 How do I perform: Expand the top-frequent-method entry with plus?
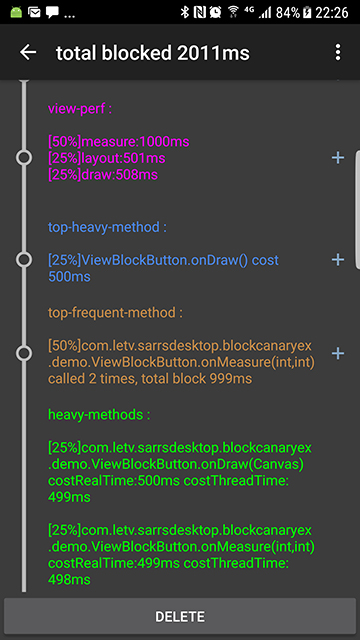338,353
